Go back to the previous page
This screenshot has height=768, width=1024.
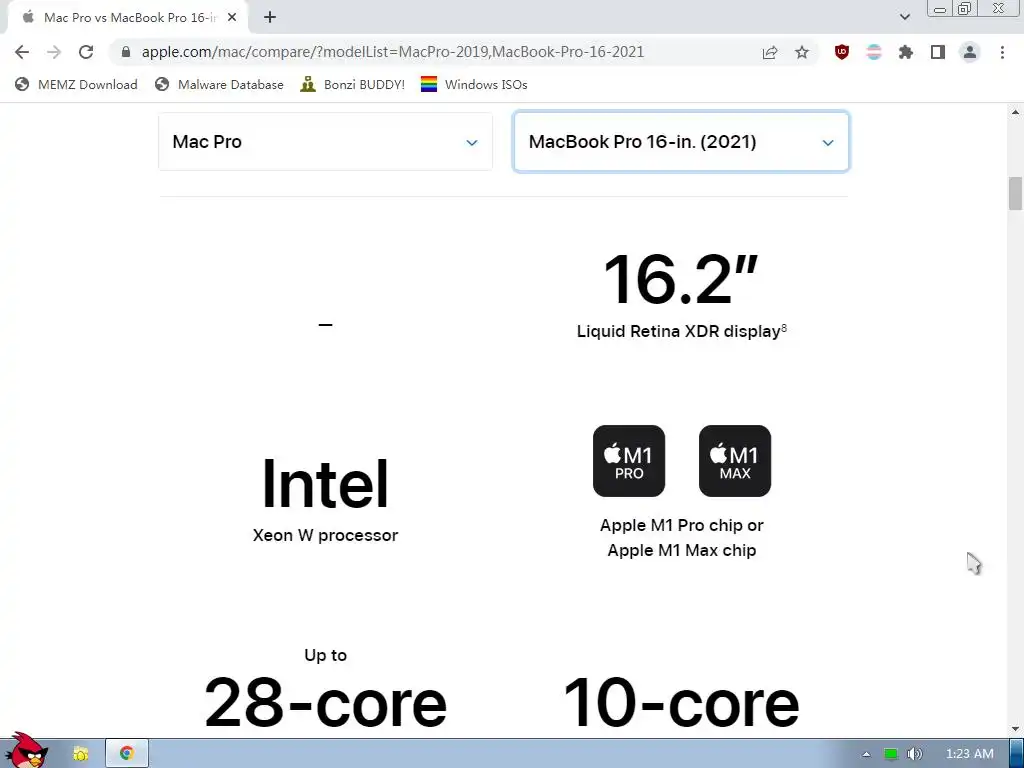coord(22,52)
